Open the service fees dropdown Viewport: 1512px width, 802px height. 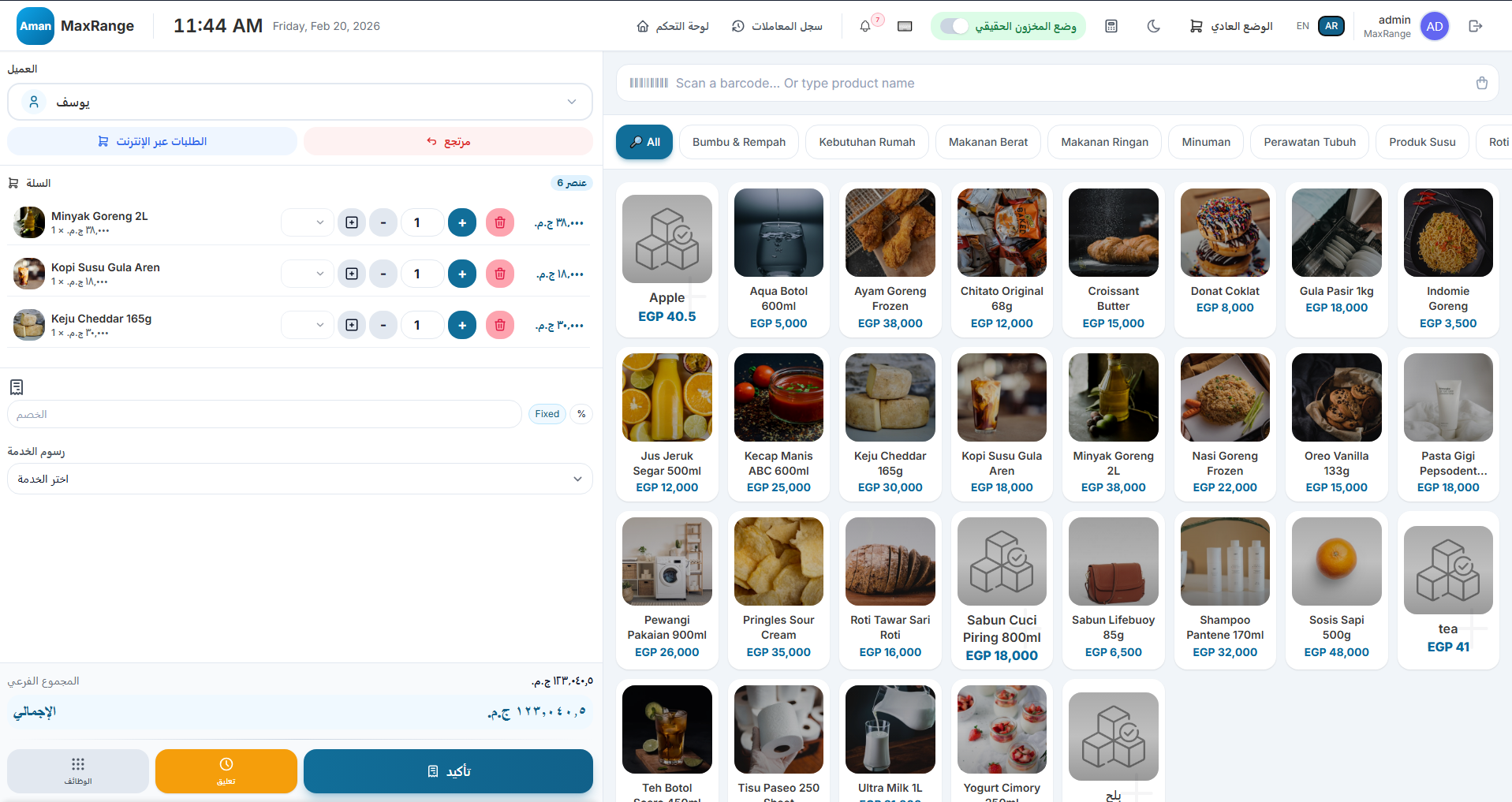pos(300,479)
